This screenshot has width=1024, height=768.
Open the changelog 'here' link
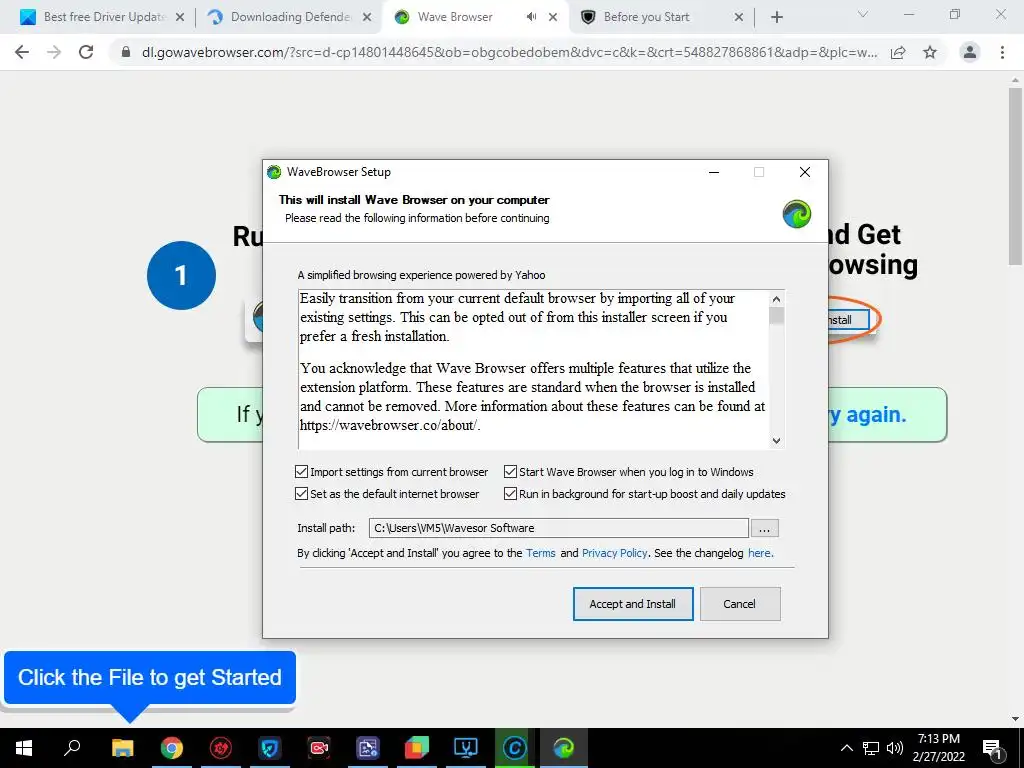[x=759, y=553]
